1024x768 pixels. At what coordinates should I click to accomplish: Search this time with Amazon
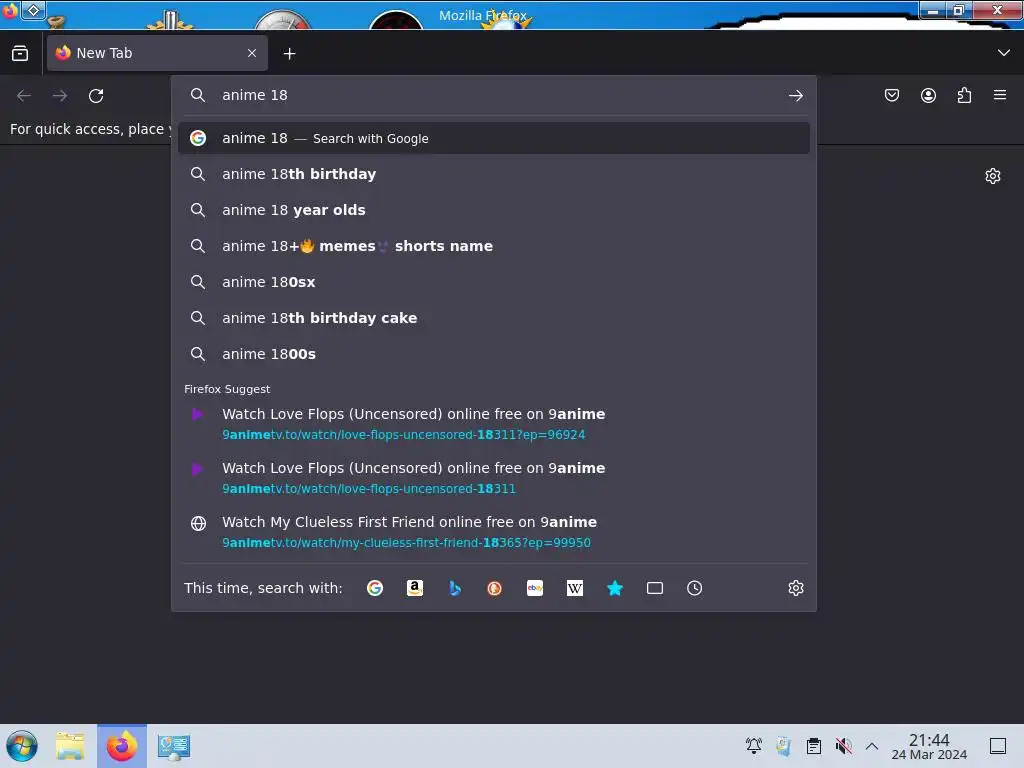click(x=415, y=588)
